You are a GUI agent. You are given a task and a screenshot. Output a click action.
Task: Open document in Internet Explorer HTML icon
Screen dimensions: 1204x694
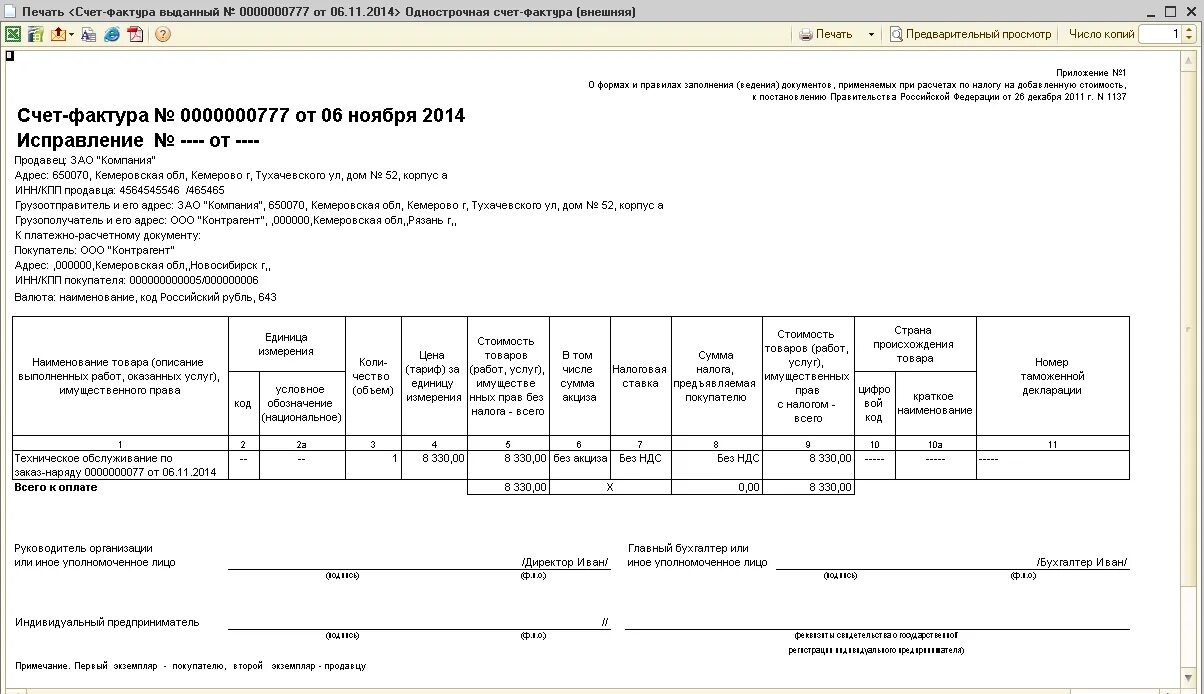pyautogui.click(x=111, y=34)
